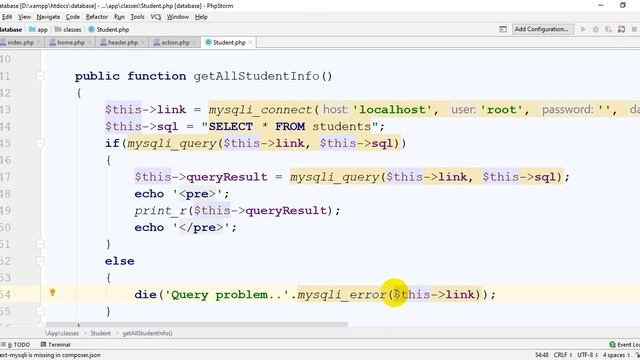The height and width of the screenshot is (360, 640).
Task: Click the yellow intention lightbulb on line 54
Action: (52, 292)
